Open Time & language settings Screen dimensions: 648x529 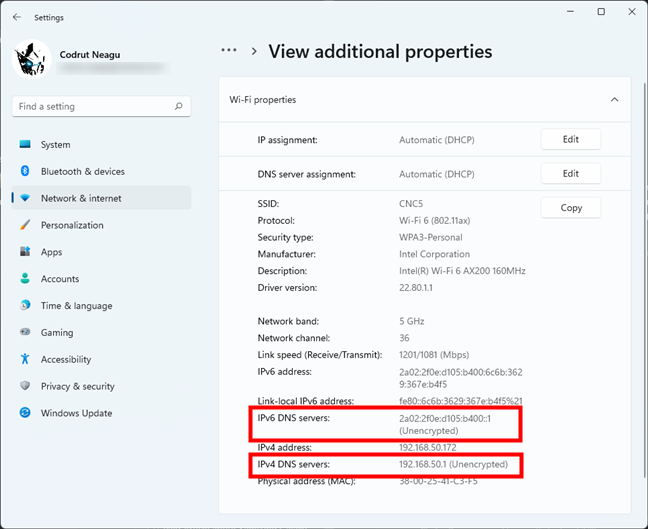101,306
